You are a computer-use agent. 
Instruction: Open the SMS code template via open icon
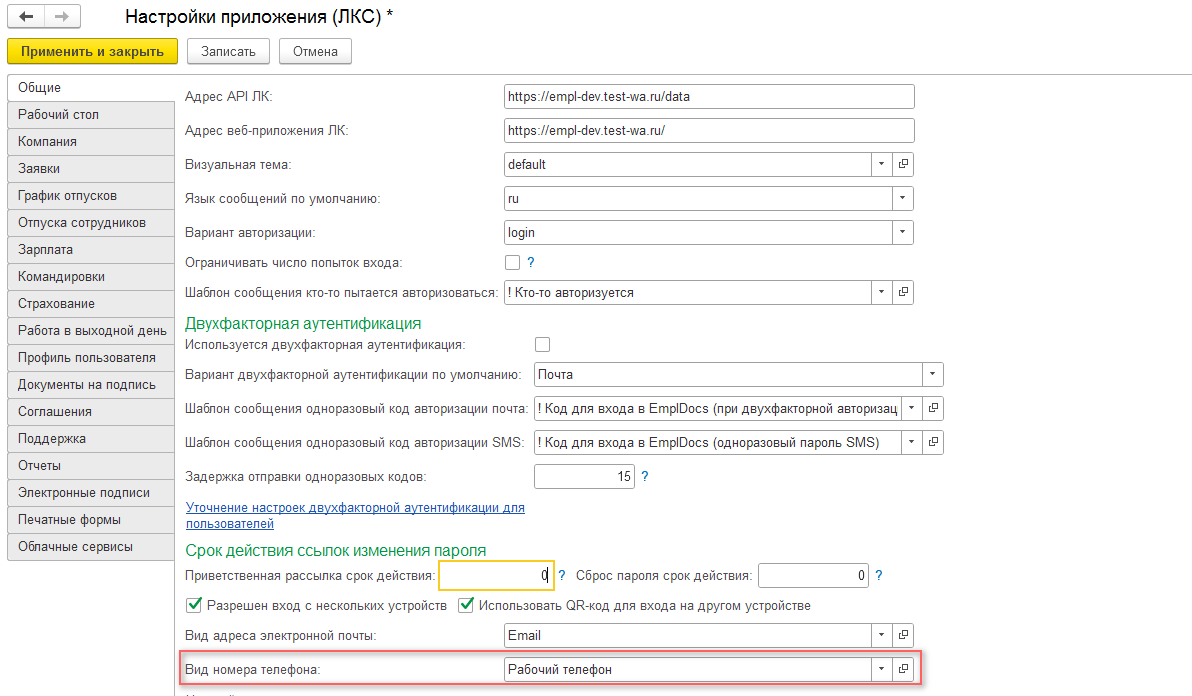[932, 442]
